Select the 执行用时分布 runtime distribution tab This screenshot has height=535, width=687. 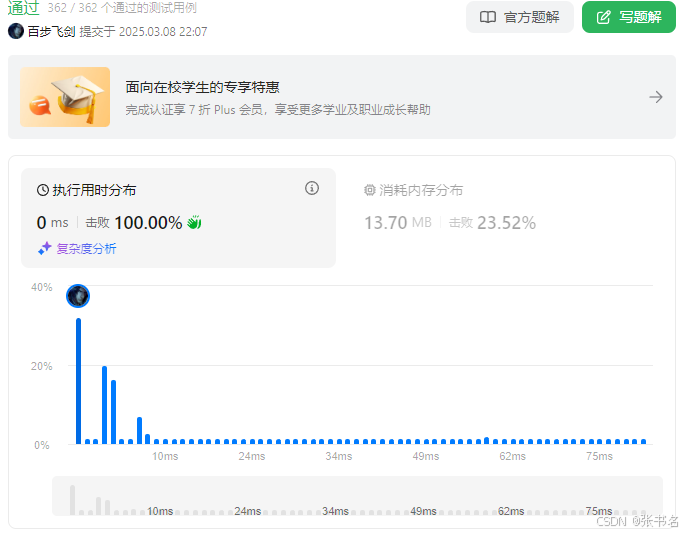coord(178,218)
